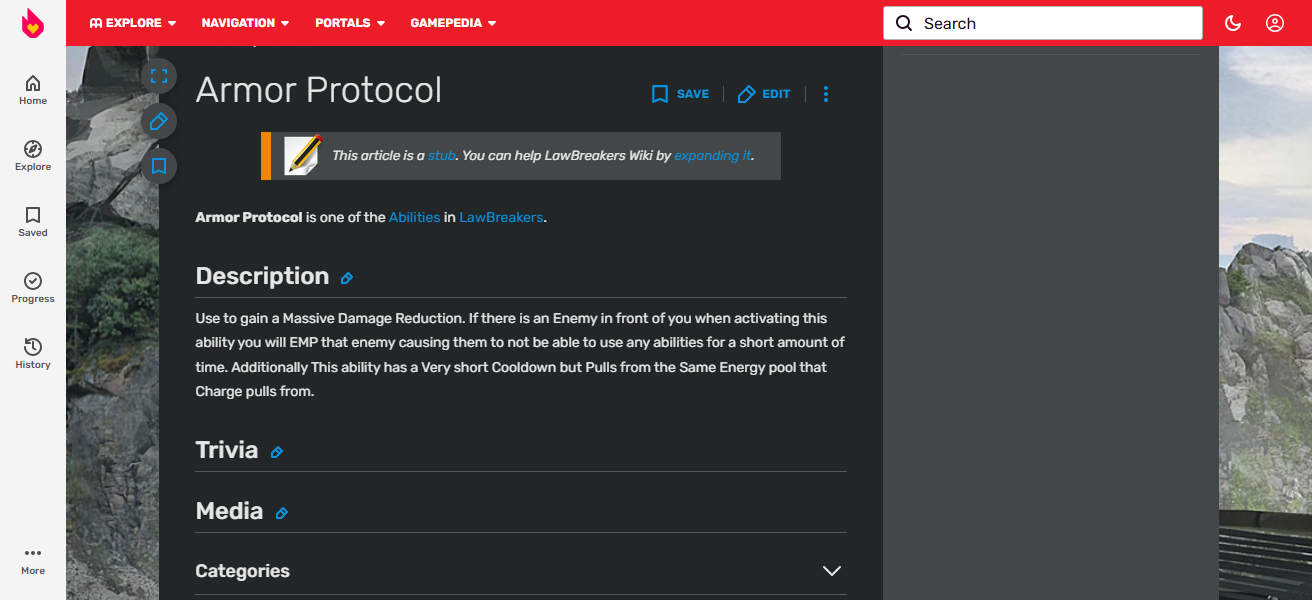This screenshot has width=1312, height=600.
Task: Follow the expanding it link
Action: coord(712,156)
